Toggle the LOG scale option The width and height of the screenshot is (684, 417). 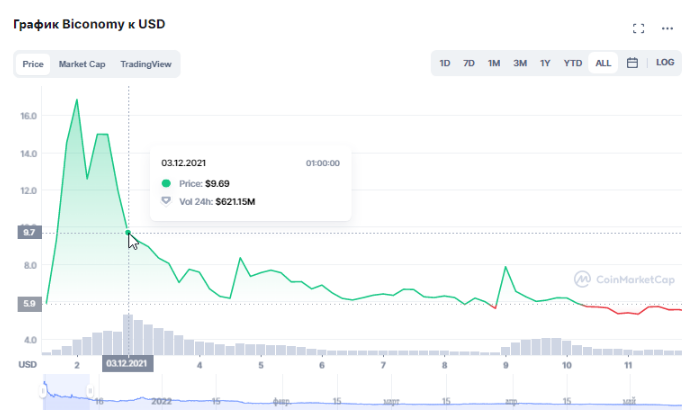pyautogui.click(x=665, y=63)
